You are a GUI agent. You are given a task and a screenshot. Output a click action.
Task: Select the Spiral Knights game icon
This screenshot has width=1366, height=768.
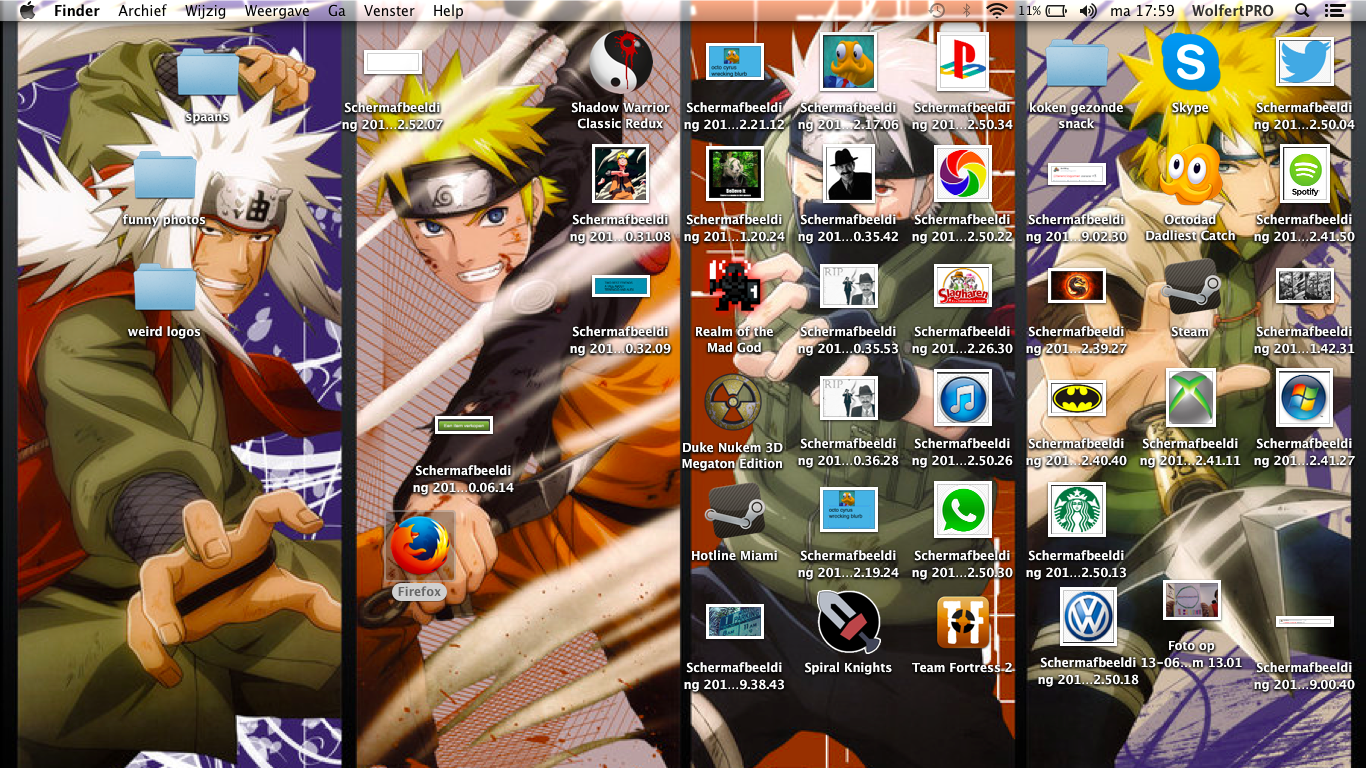pyautogui.click(x=848, y=622)
